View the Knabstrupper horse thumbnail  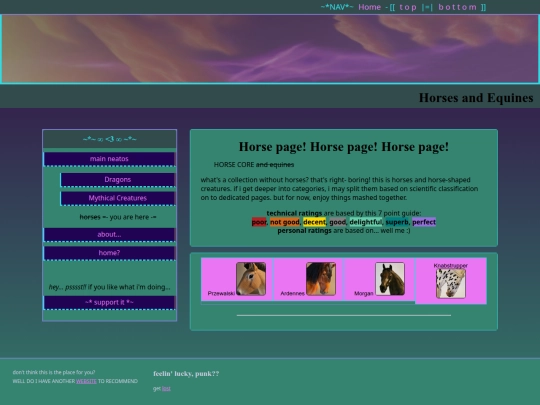click(x=451, y=284)
